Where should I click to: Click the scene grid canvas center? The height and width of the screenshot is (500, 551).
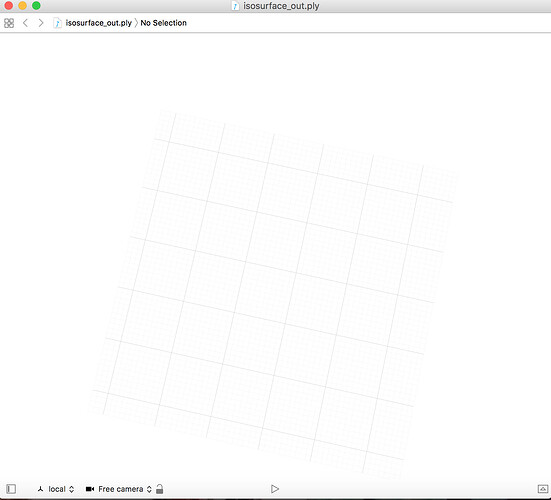(x=272, y=292)
